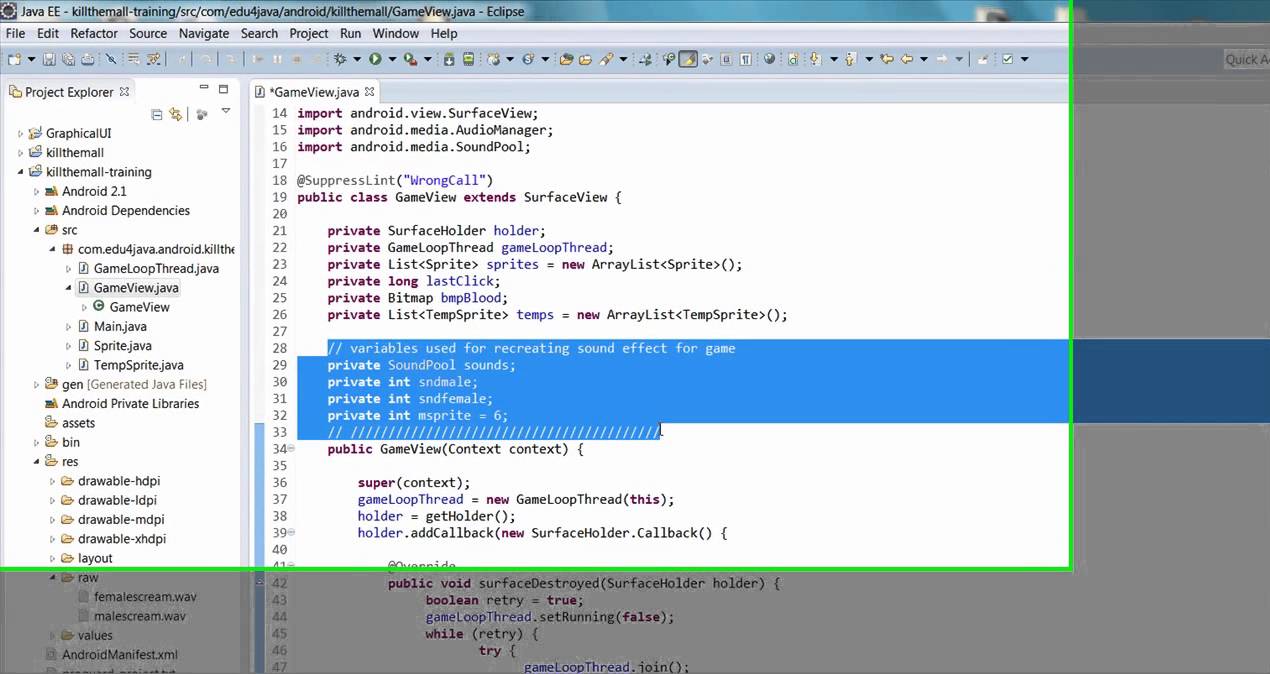Toggle Block Selection Mode
The image size is (1270, 674).
(725, 59)
